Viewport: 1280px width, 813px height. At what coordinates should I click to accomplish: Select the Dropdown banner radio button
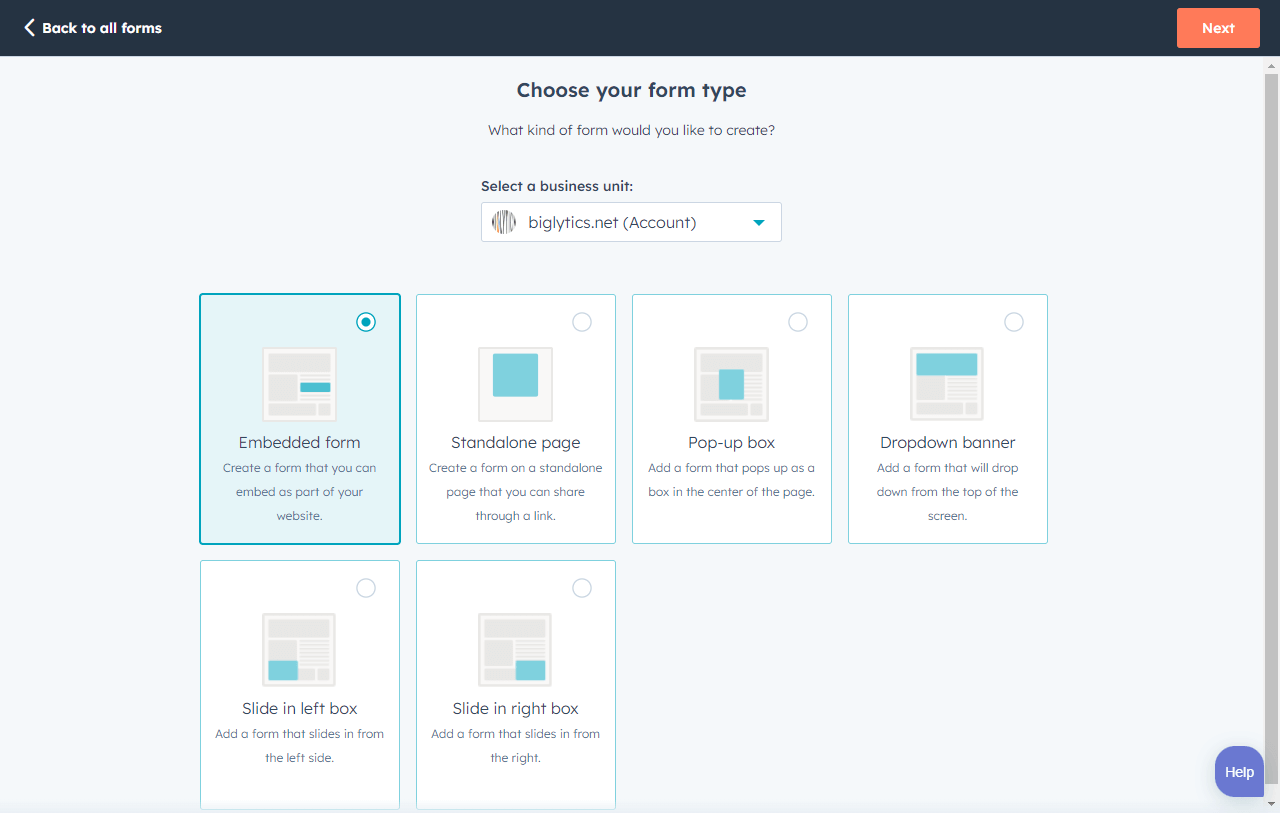1014,322
